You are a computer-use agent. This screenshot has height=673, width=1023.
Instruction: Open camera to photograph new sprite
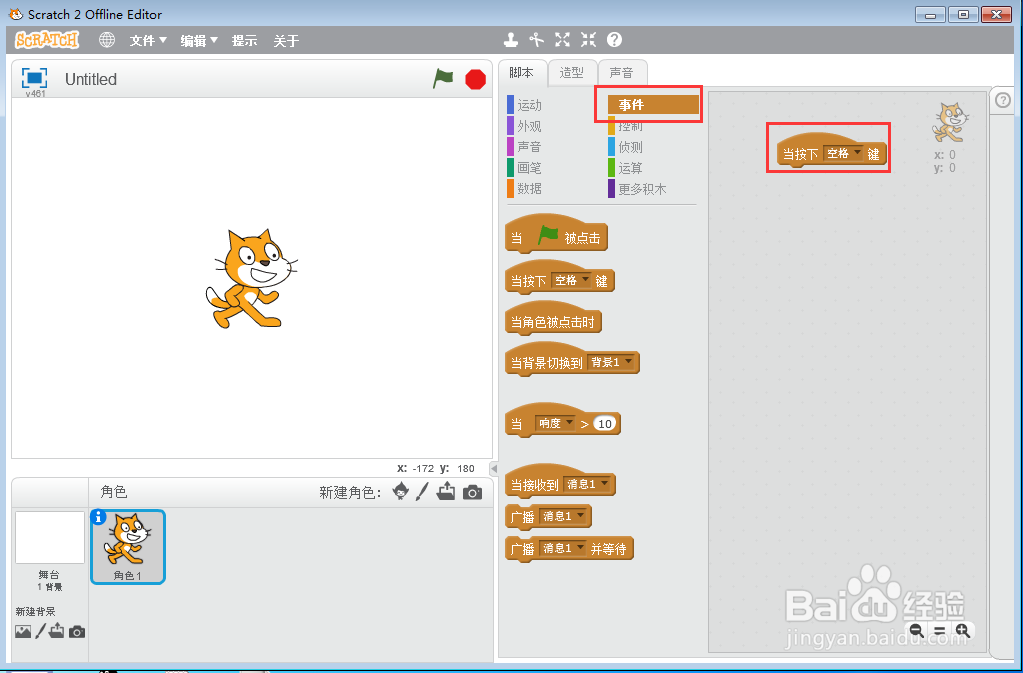471,492
